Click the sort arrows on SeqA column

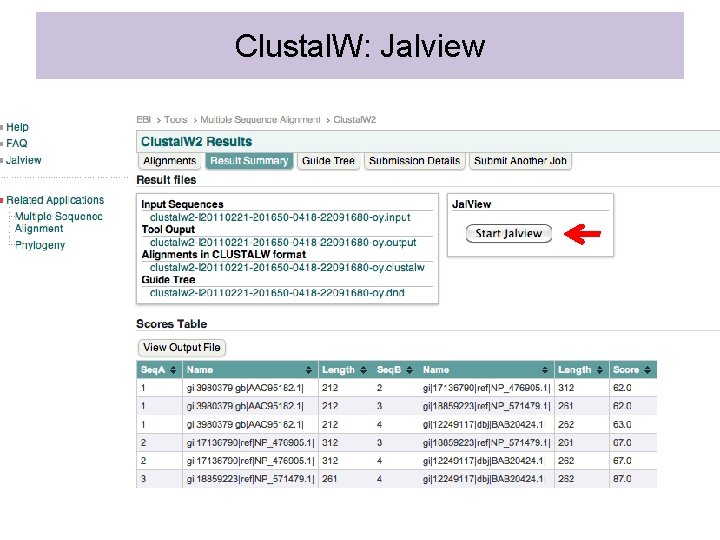pyautogui.click(x=173, y=370)
